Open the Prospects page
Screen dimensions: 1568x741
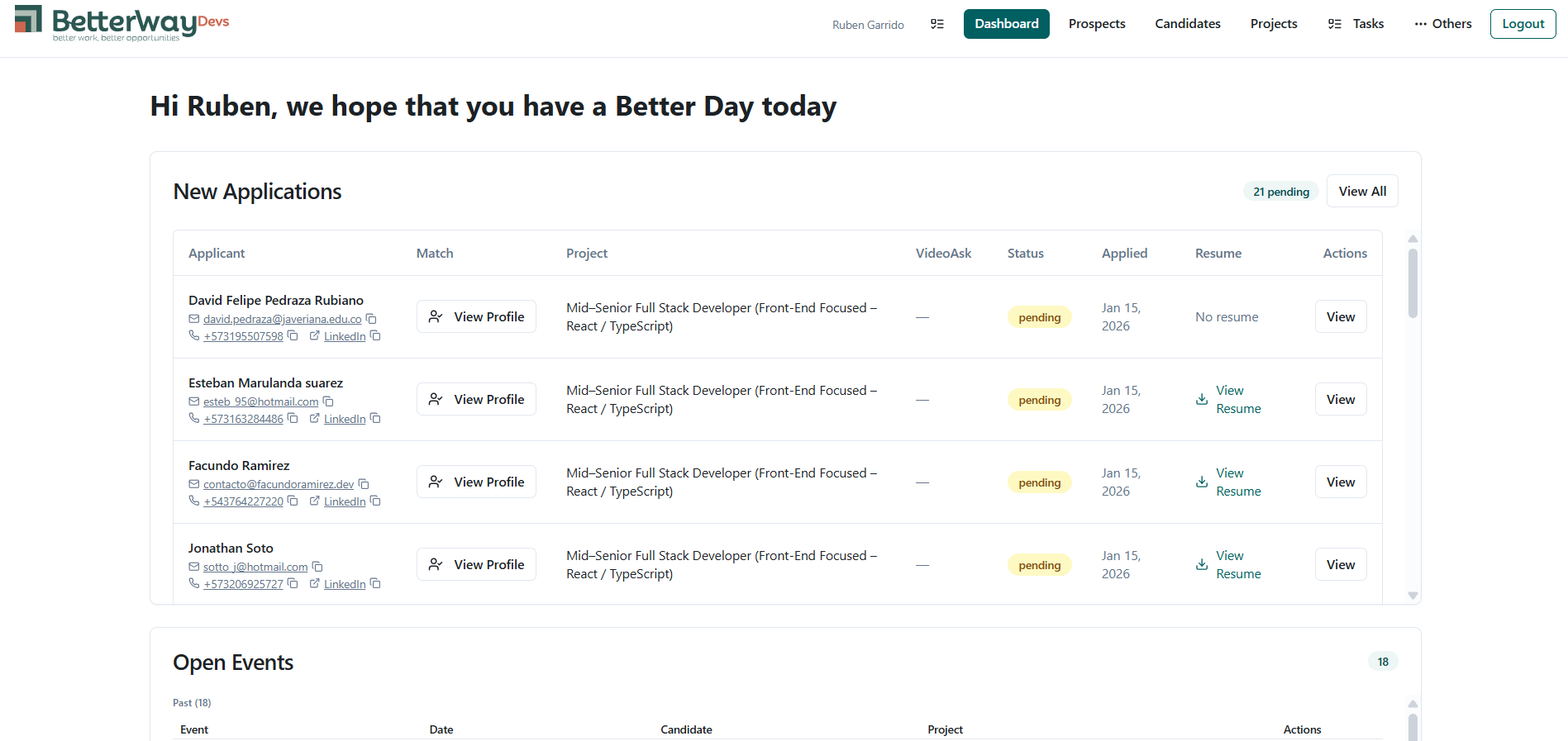[1096, 24]
